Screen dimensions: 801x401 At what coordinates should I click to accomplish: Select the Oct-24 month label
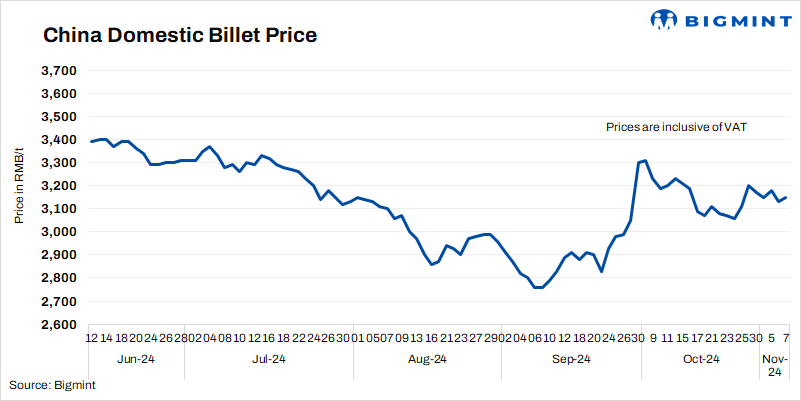click(x=699, y=359)
